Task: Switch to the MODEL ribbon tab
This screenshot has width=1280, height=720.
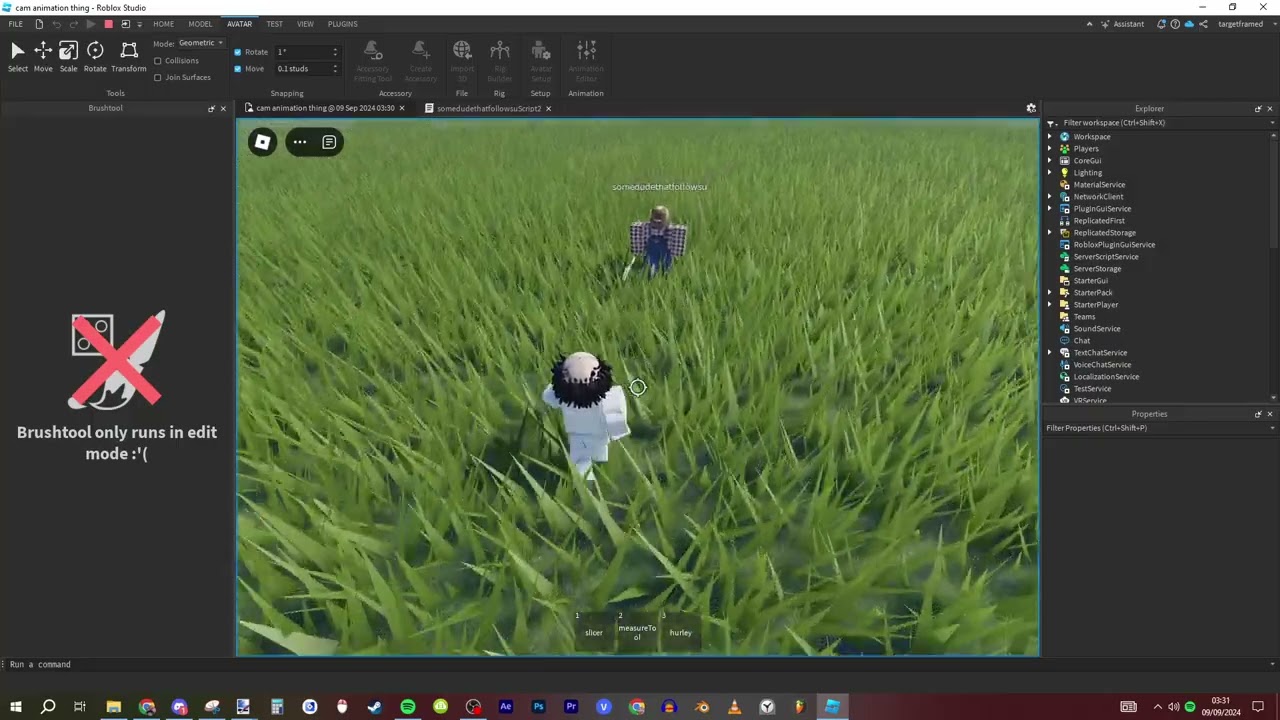Action: pyautogui.click(x=200, y=24)
